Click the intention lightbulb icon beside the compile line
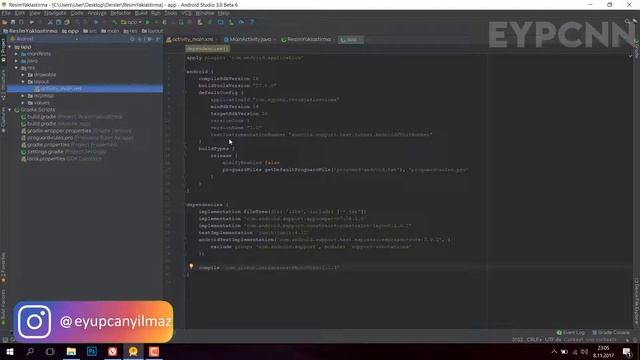 pyautogui.click(x=191, y=267)
